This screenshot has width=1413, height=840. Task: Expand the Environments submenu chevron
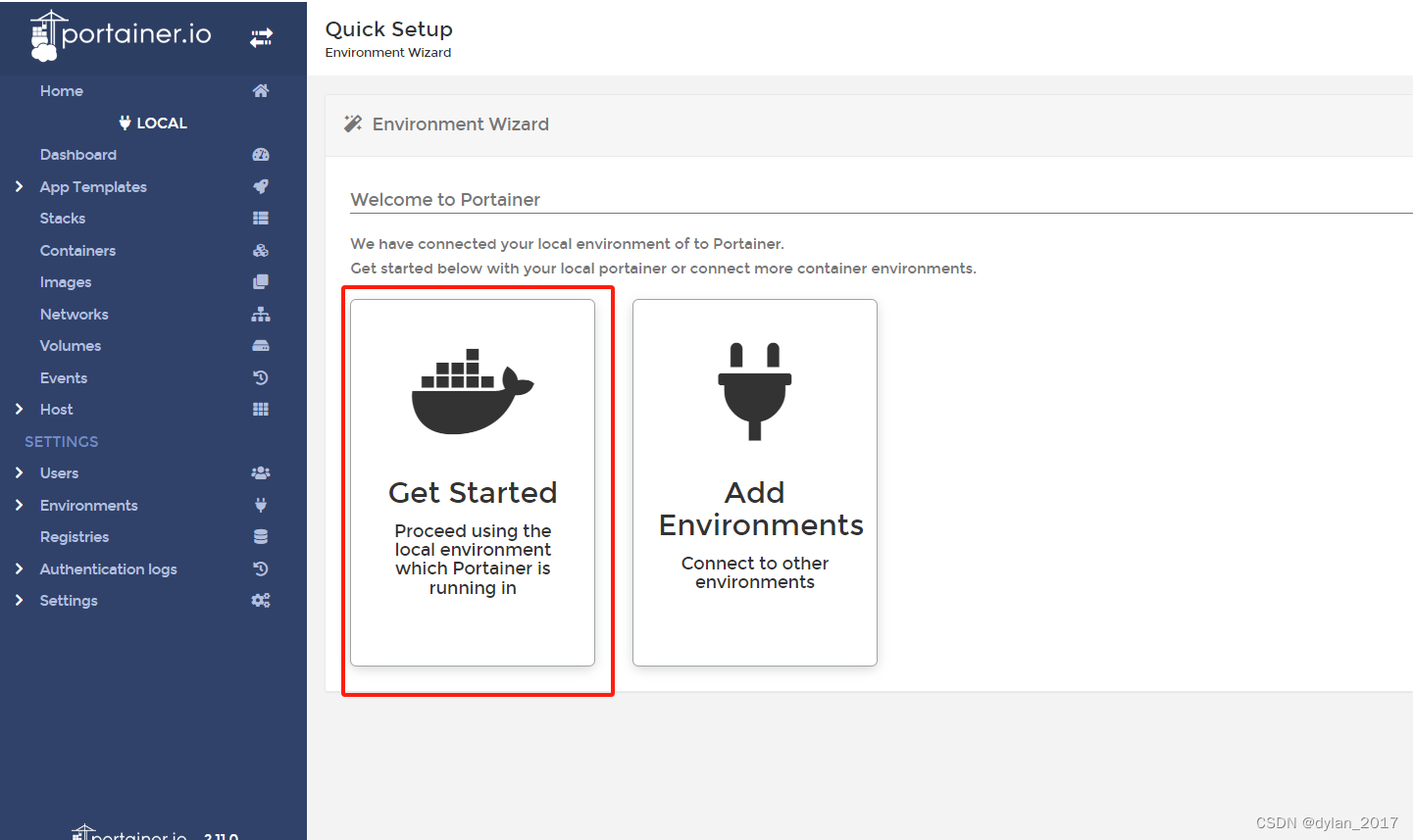[x=19, y=505]
